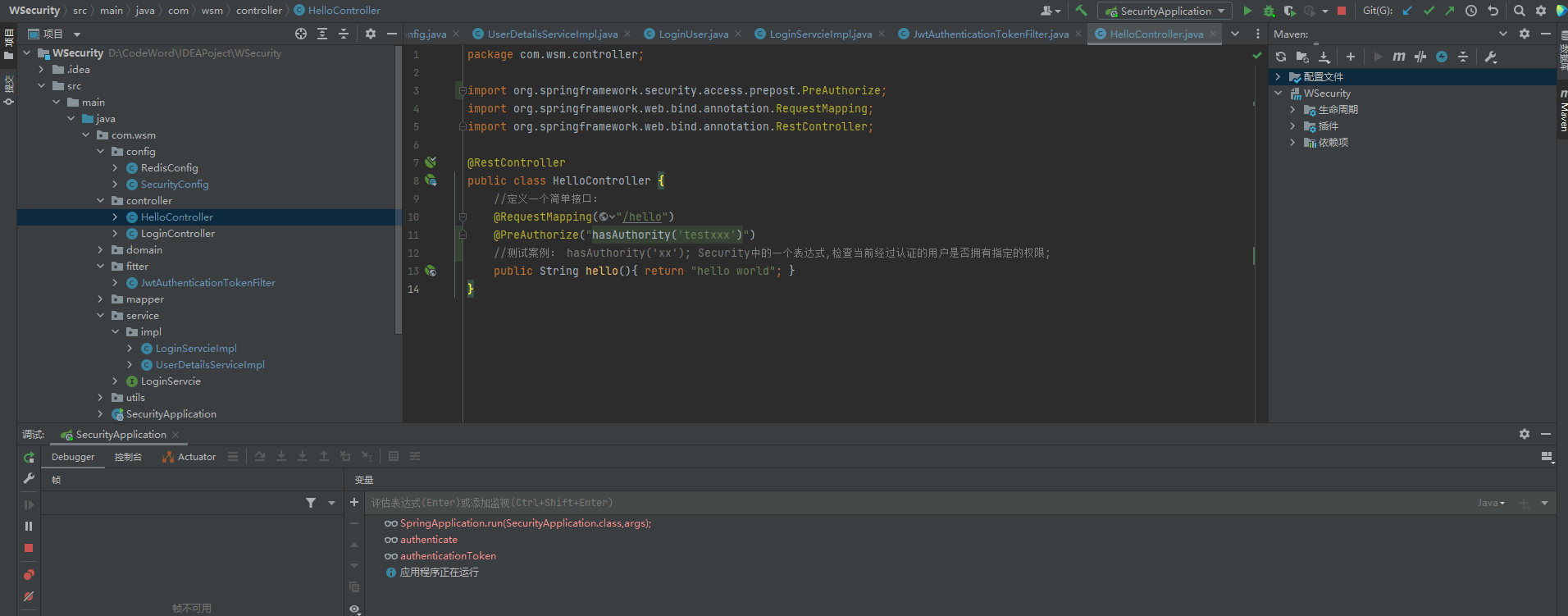Click the authenticationToken watch entry
The image size is (1568, 616).
[x=448, y=556]
